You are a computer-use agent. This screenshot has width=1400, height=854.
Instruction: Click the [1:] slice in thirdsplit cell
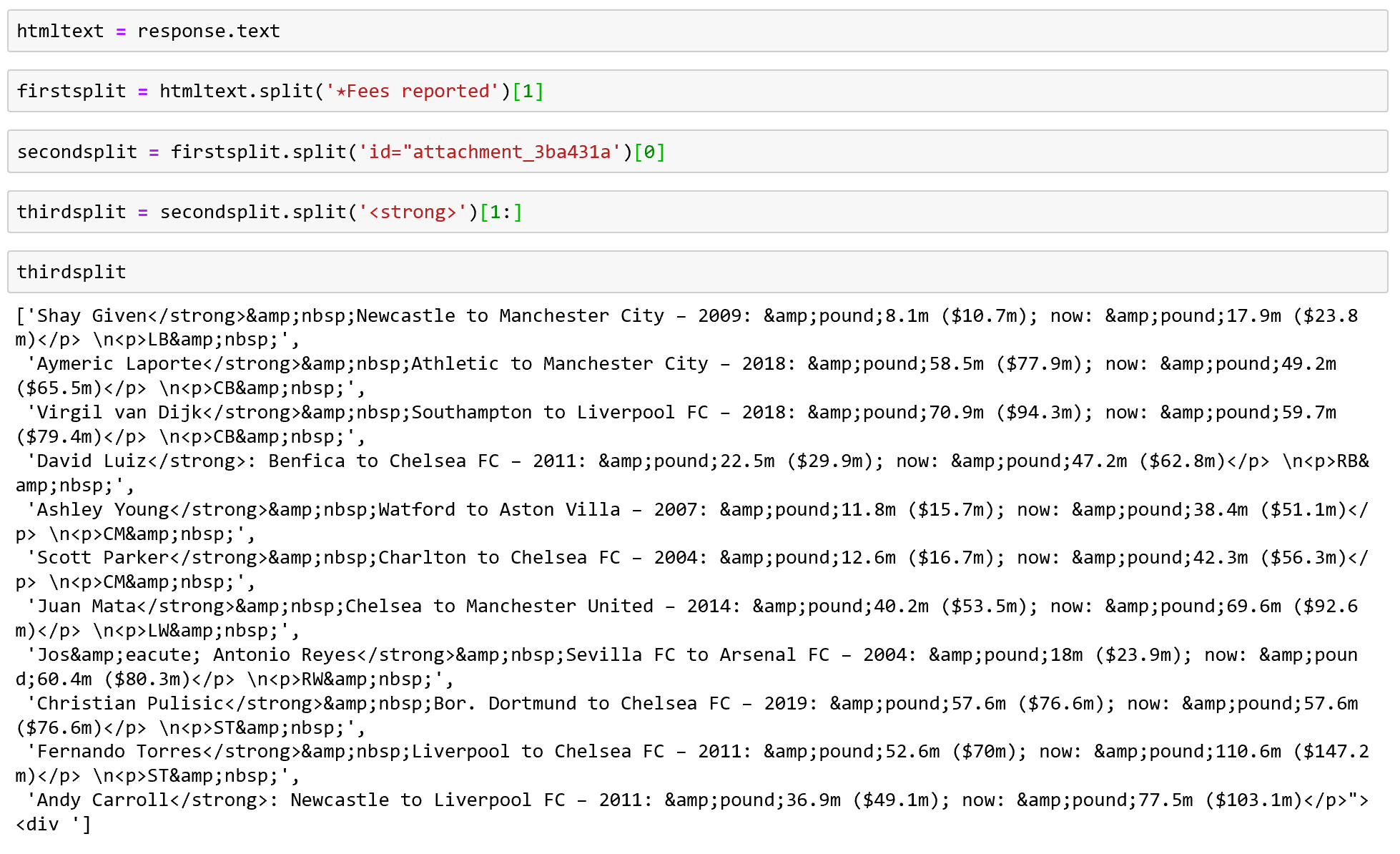tap(501, 212)
